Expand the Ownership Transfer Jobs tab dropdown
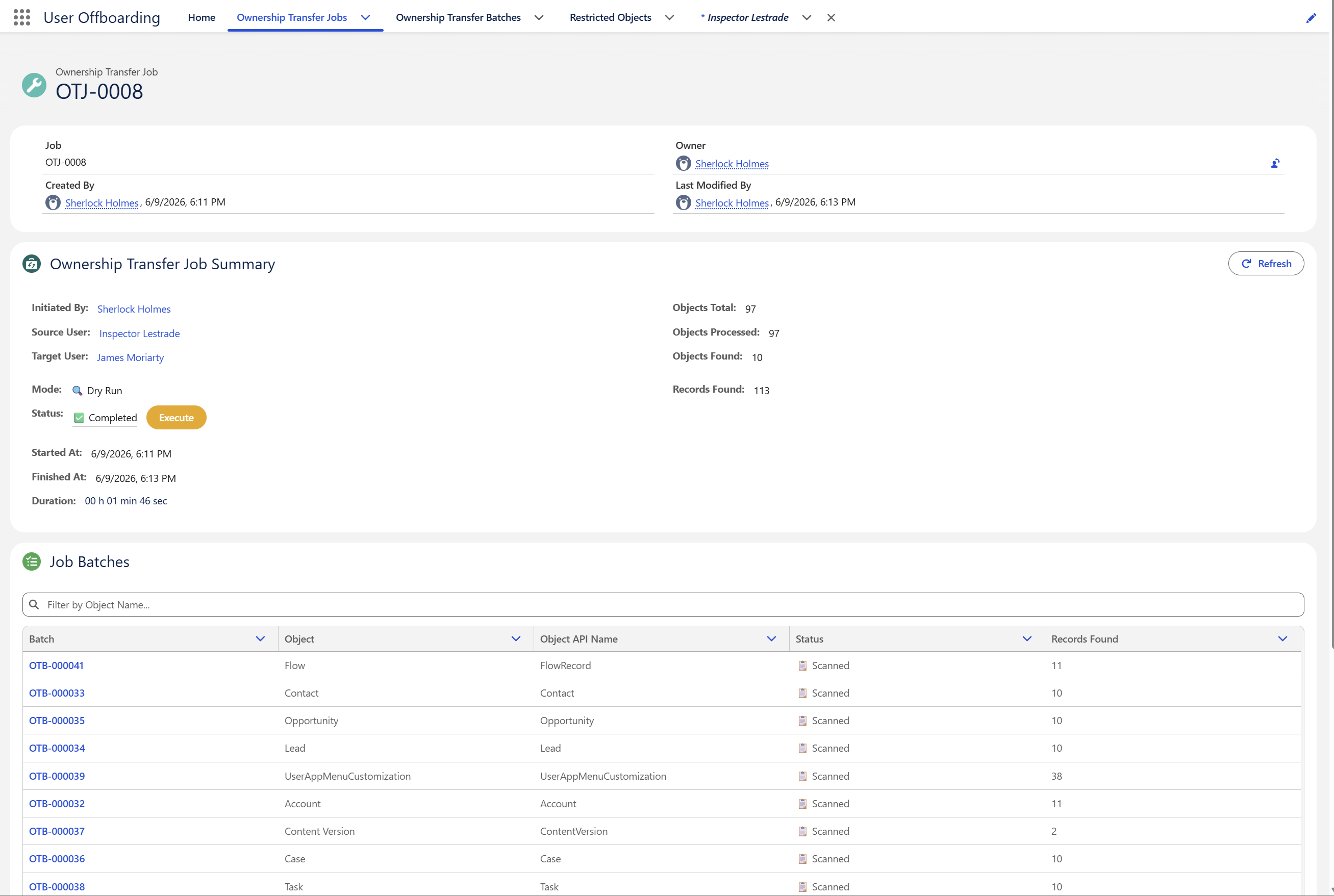The width and height of the screenshot is (1334, 896). point(366,18)
